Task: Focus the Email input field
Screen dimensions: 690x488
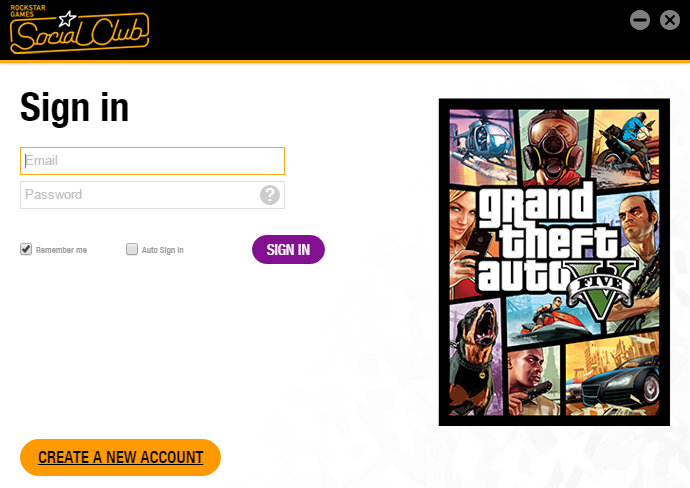Action: tap(152, 161)
